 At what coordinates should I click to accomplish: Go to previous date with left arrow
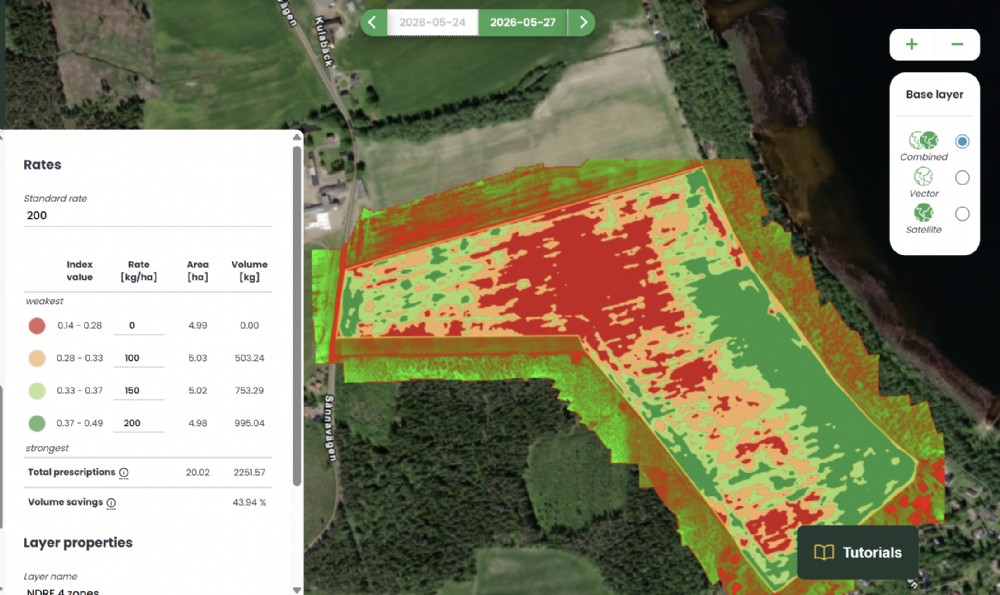pyautogui.click(x=372, y=22)
